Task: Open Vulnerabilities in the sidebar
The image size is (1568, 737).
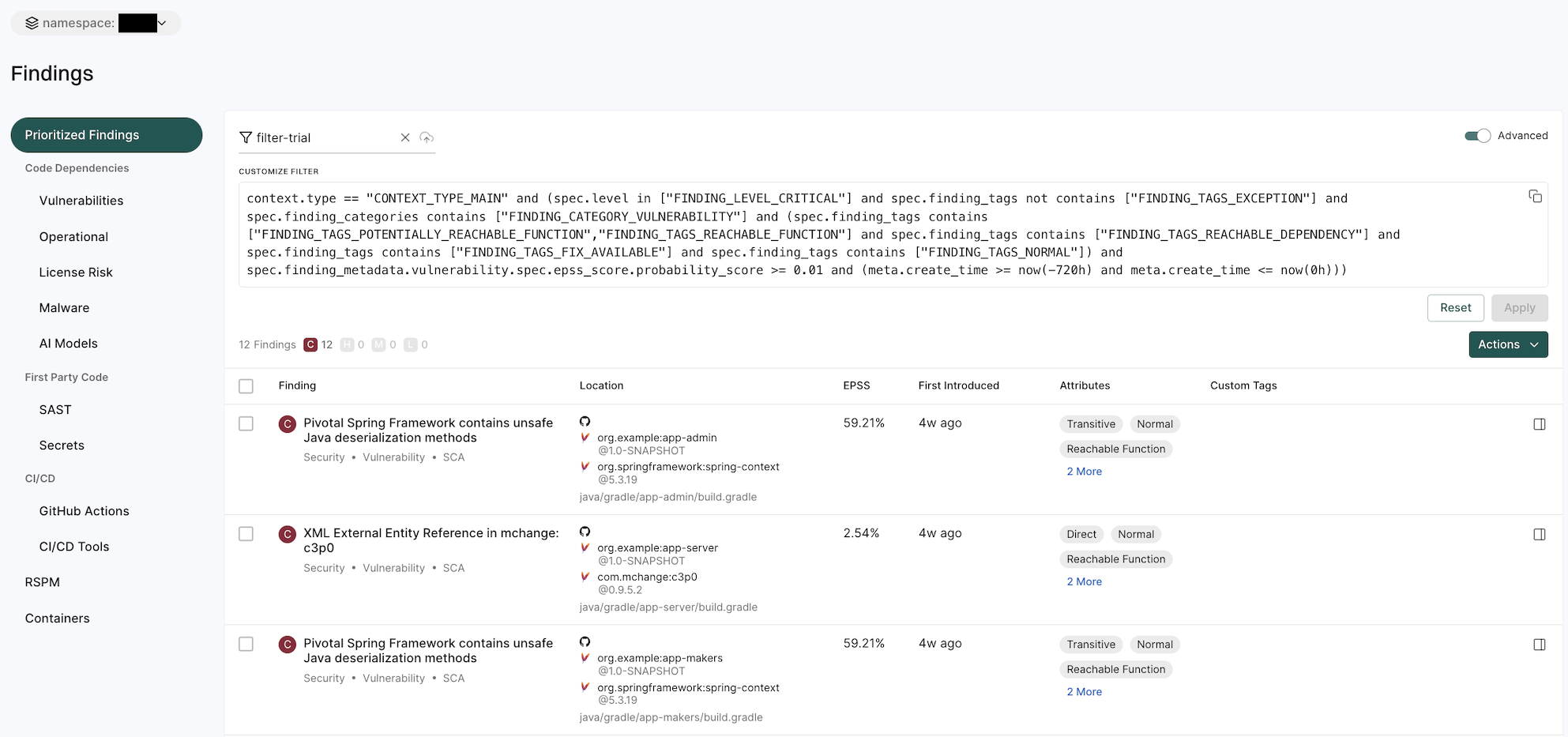Action: click(x=81, y=201)
